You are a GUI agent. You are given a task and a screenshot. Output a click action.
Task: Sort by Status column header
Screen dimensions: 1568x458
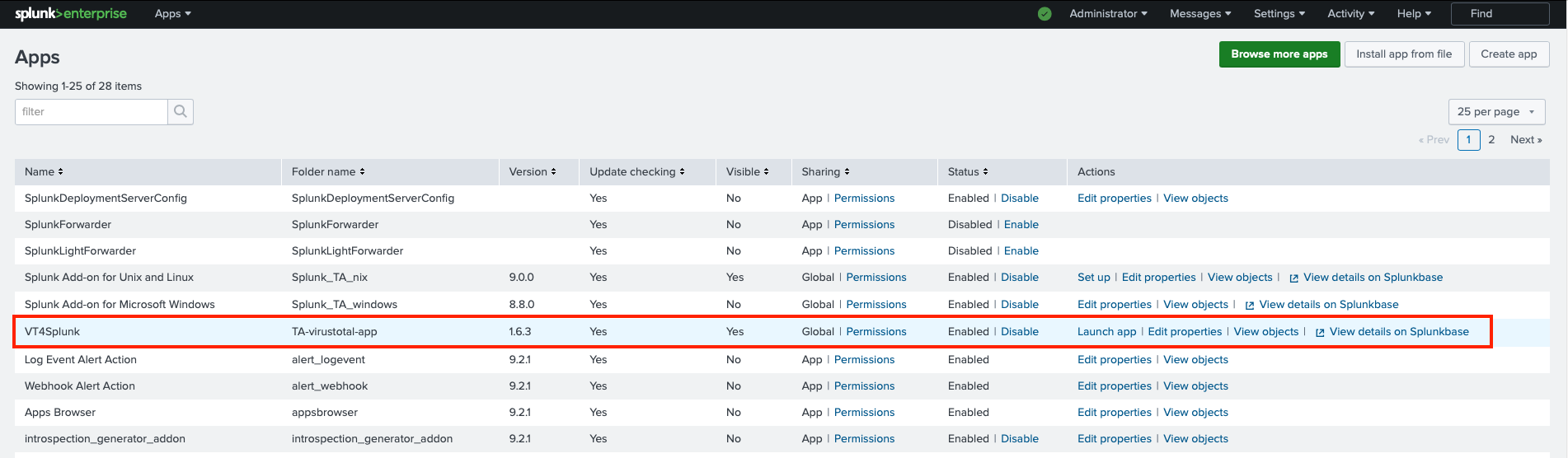[968, 172]
